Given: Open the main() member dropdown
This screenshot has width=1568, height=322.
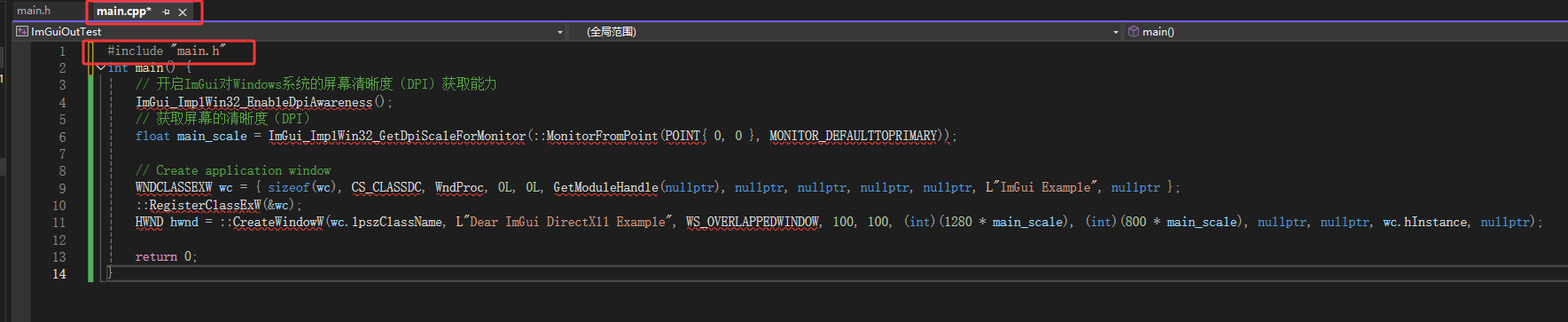Looking at the screenshot, I should (x=1346, y=32).
